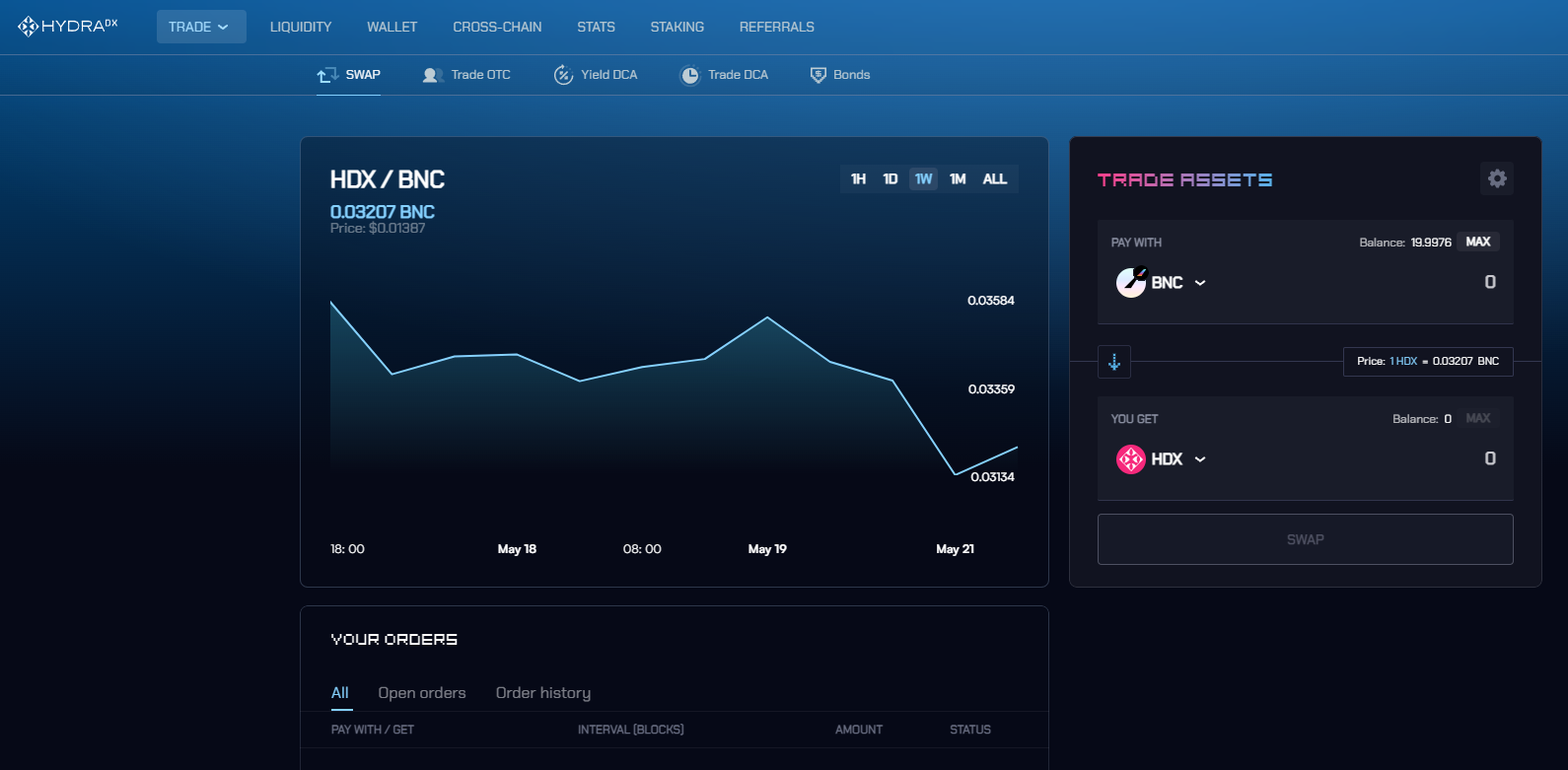Open the Referrals page

[x=777, y=27]
